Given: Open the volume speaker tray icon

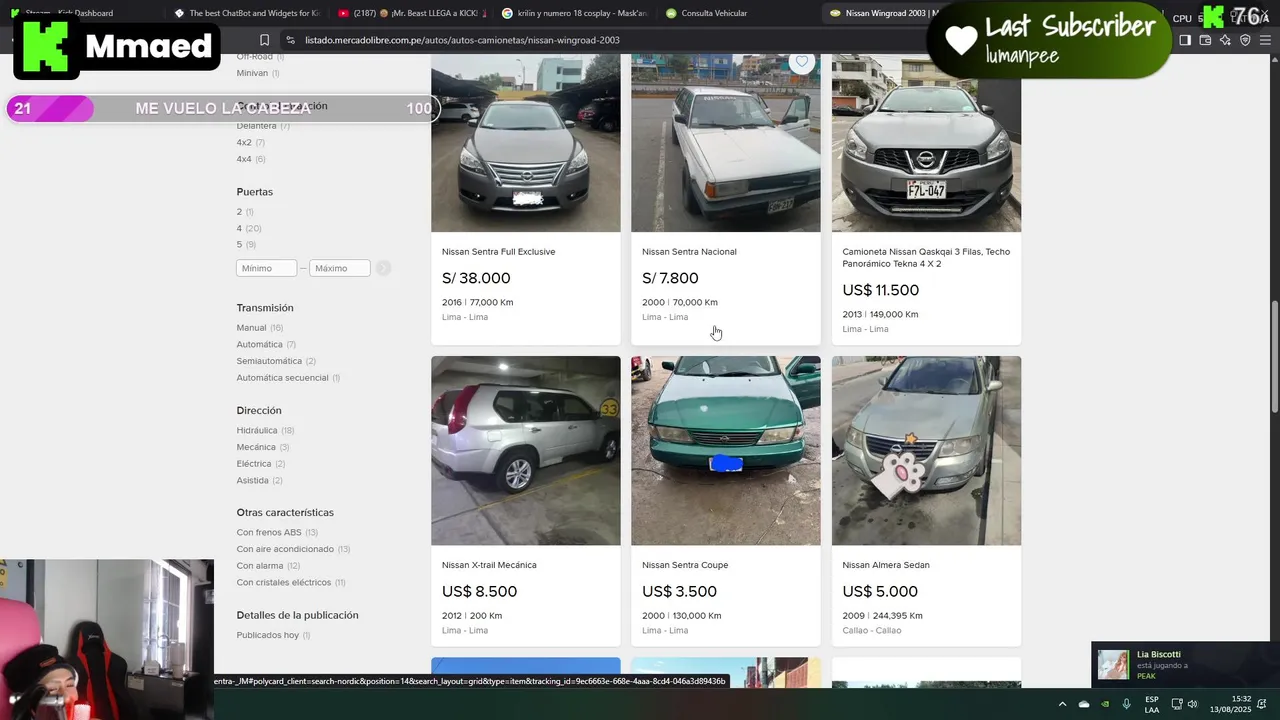Looking at the screenshot, I should [1192, 704].
